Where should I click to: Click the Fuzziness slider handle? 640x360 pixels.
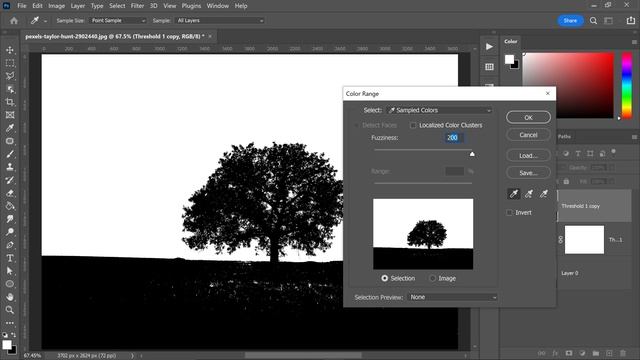[x=472, y=154]
